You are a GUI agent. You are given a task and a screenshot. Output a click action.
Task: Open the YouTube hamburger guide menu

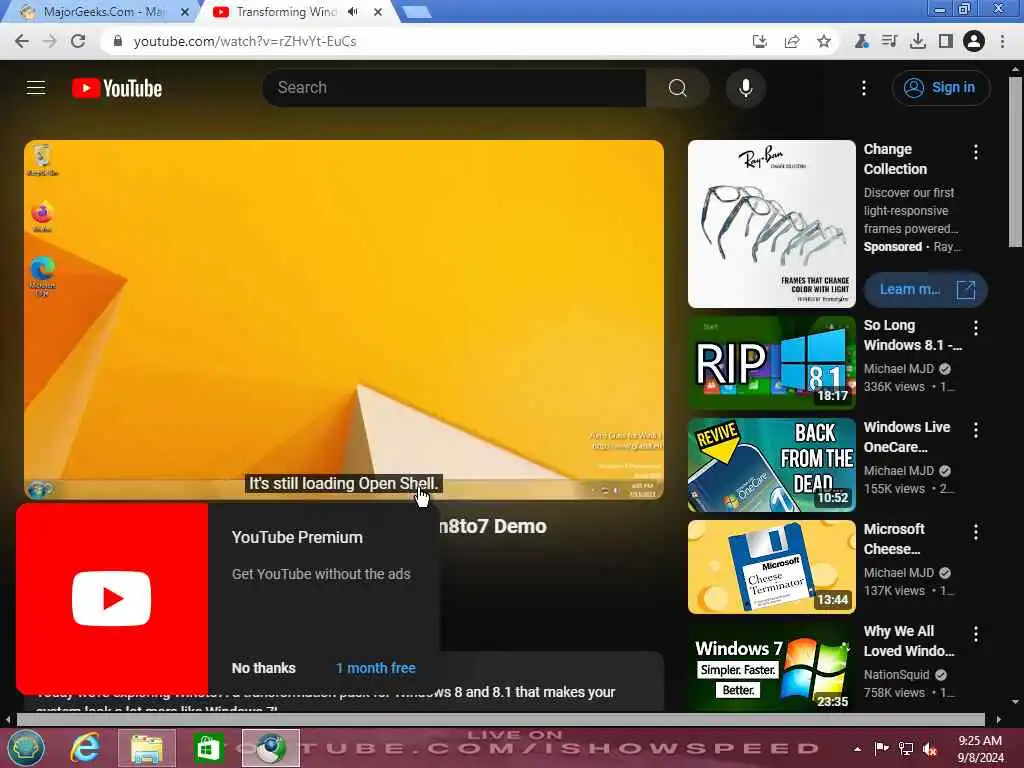(36, 88)
